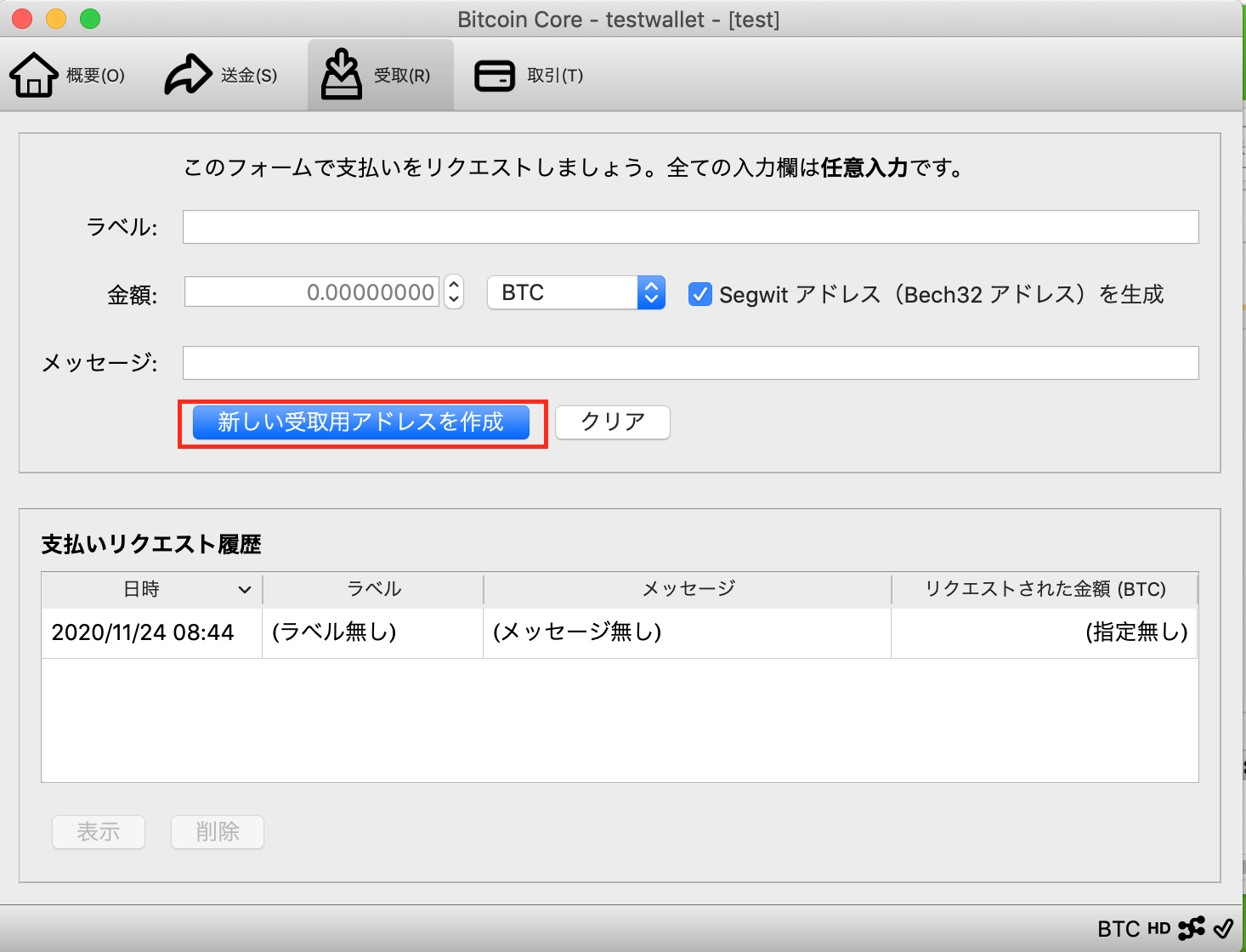Click the HD indicator in the status bar
Viewport: 1246px width, 952px height.
[x=1158, y=928]
